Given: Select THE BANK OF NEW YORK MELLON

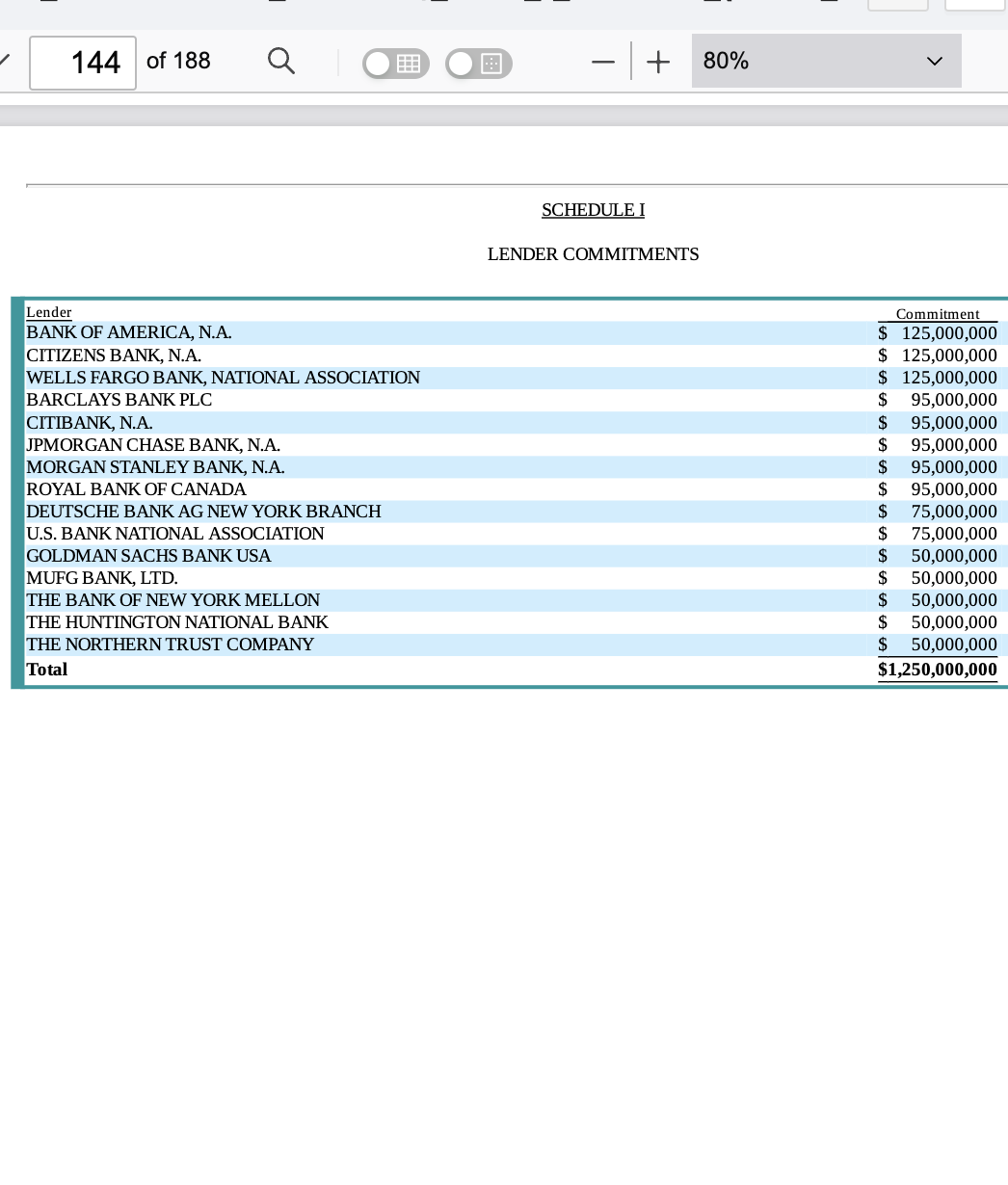Looking at the screenshot, I should pyautogui.click(x=172, y=600).
